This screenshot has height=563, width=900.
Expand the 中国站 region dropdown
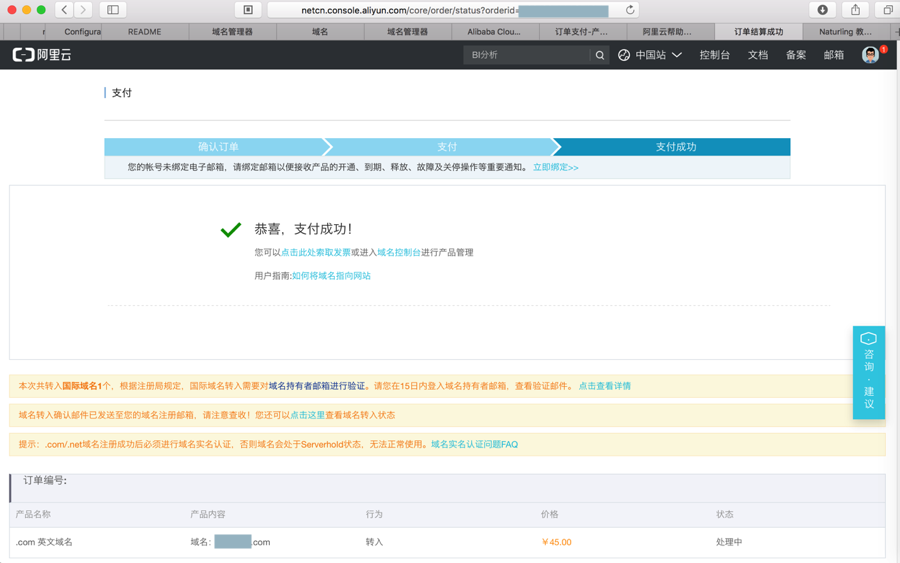click(658, 55)
